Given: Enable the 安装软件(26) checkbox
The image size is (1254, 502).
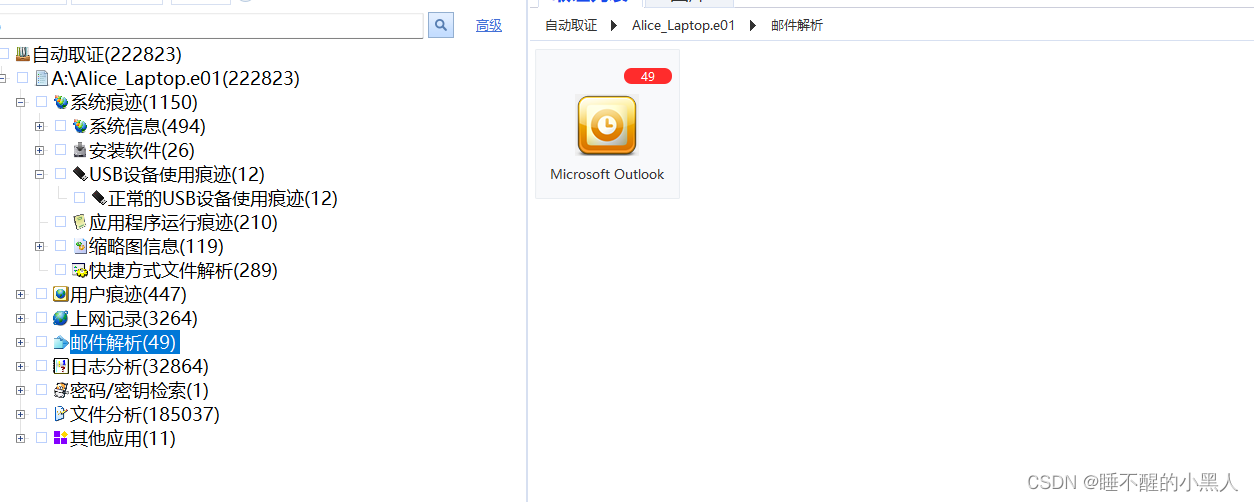Looking at the screenshot, I should click(x=60, y=150).
